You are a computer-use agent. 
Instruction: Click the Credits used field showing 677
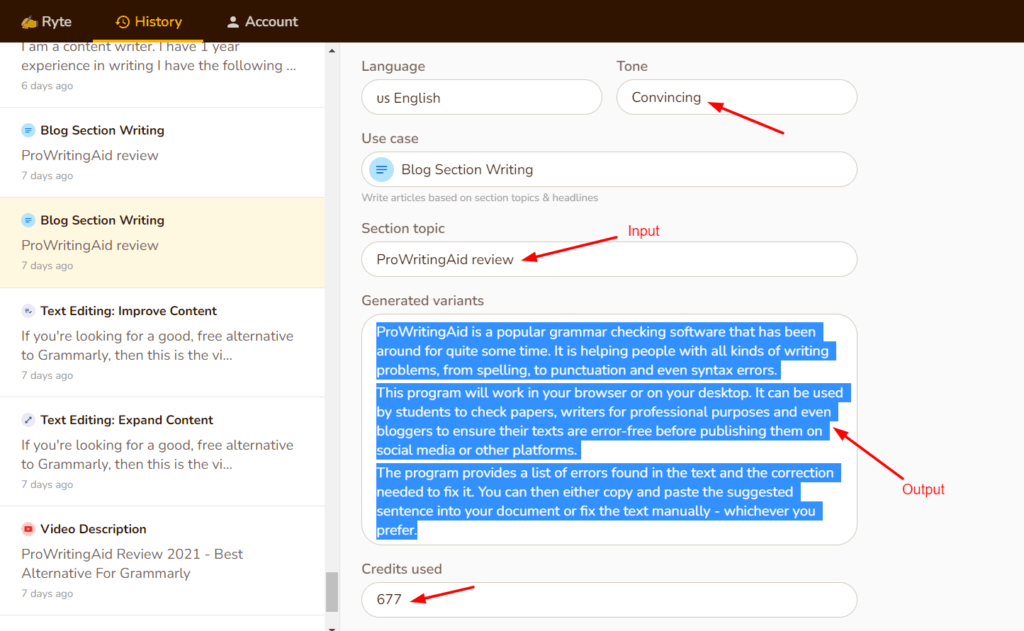pyautogui.click(x=608, y=599)
